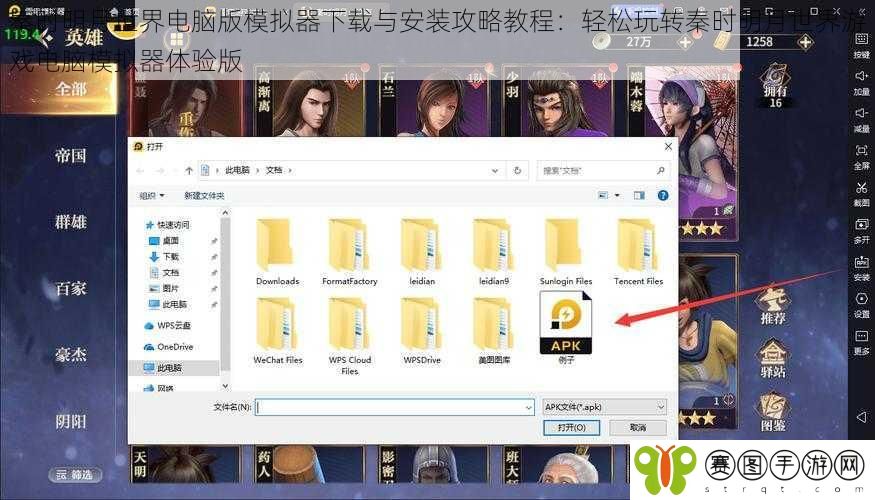875x500 pixels.
Task: Open the 图鉴 hero codex icon
Action: coord(773,412)
